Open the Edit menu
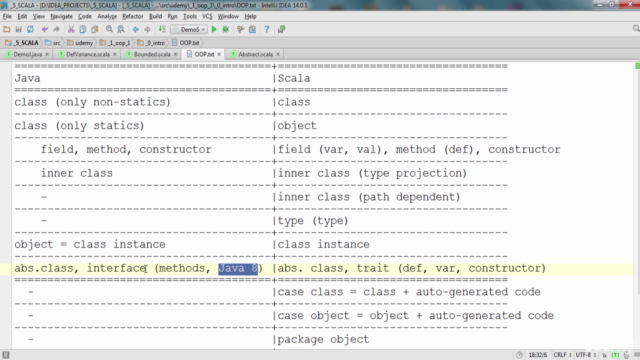 [x=22, y=16]
